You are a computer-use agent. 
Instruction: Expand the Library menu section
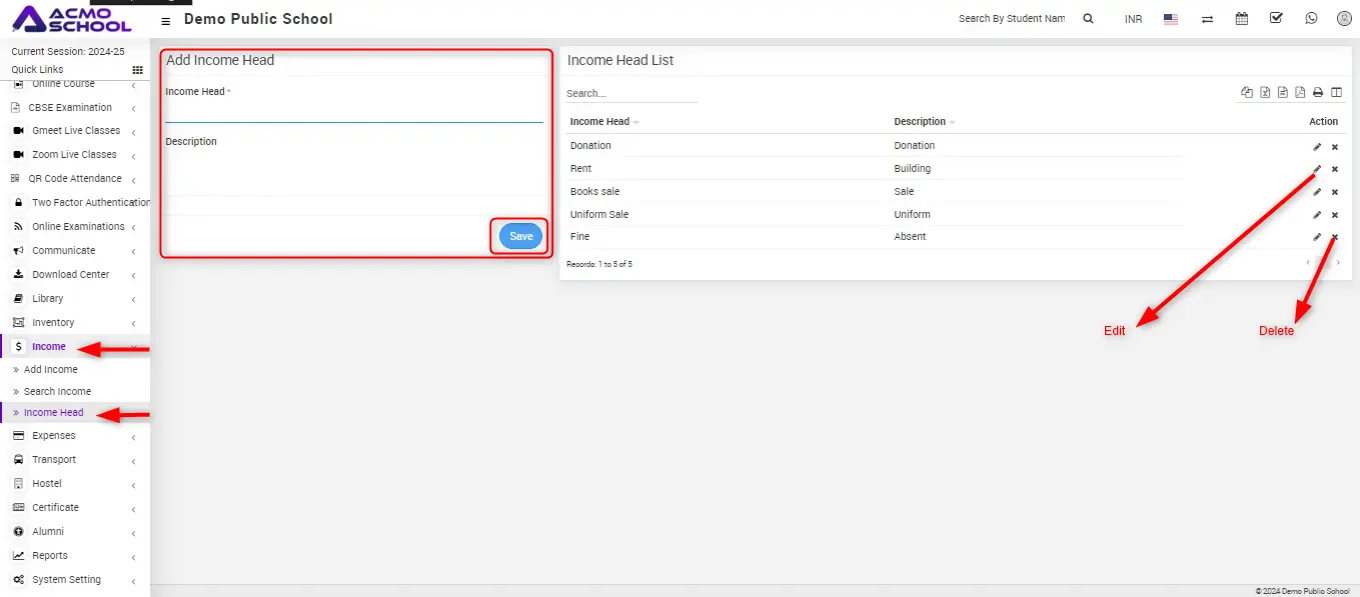[x=47, y=298]
